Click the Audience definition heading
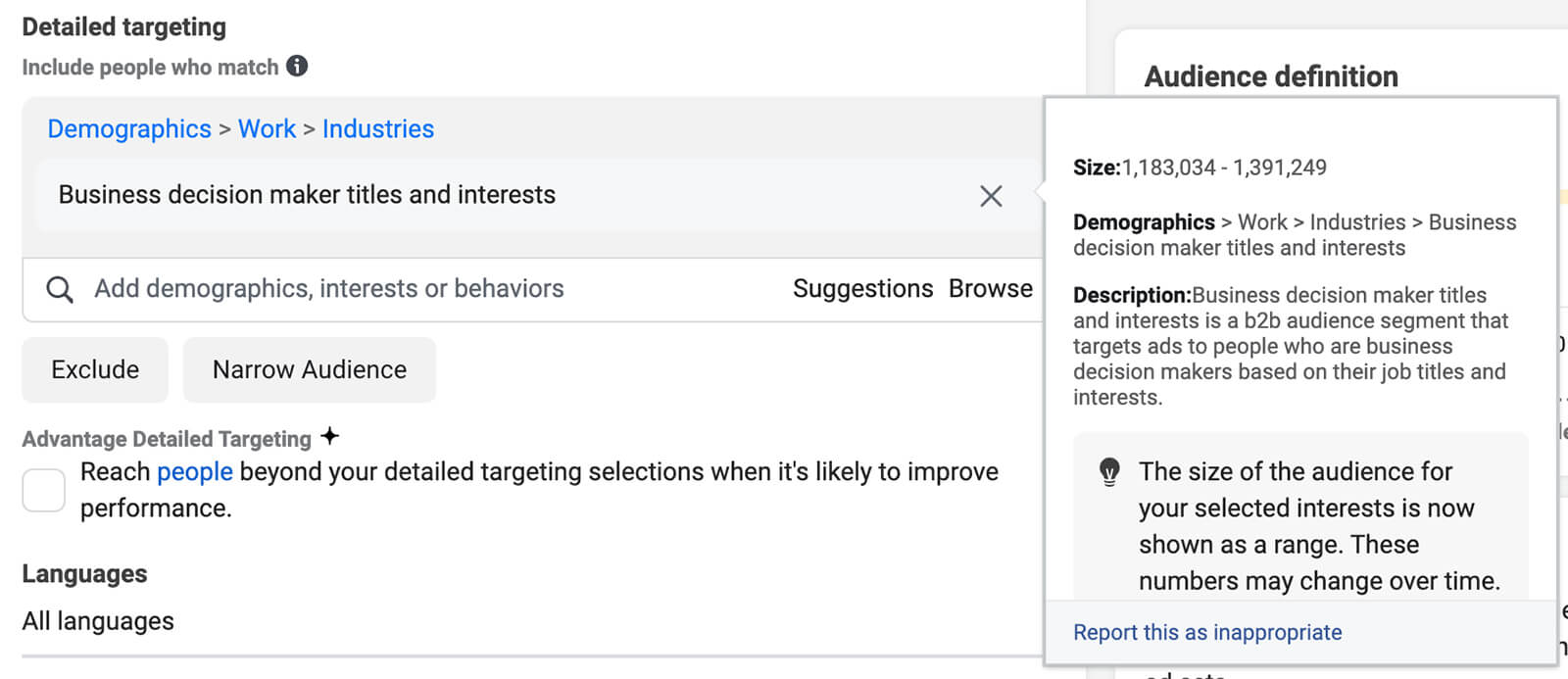Viewport: 1568px width, 679px height. (1271, 76)
